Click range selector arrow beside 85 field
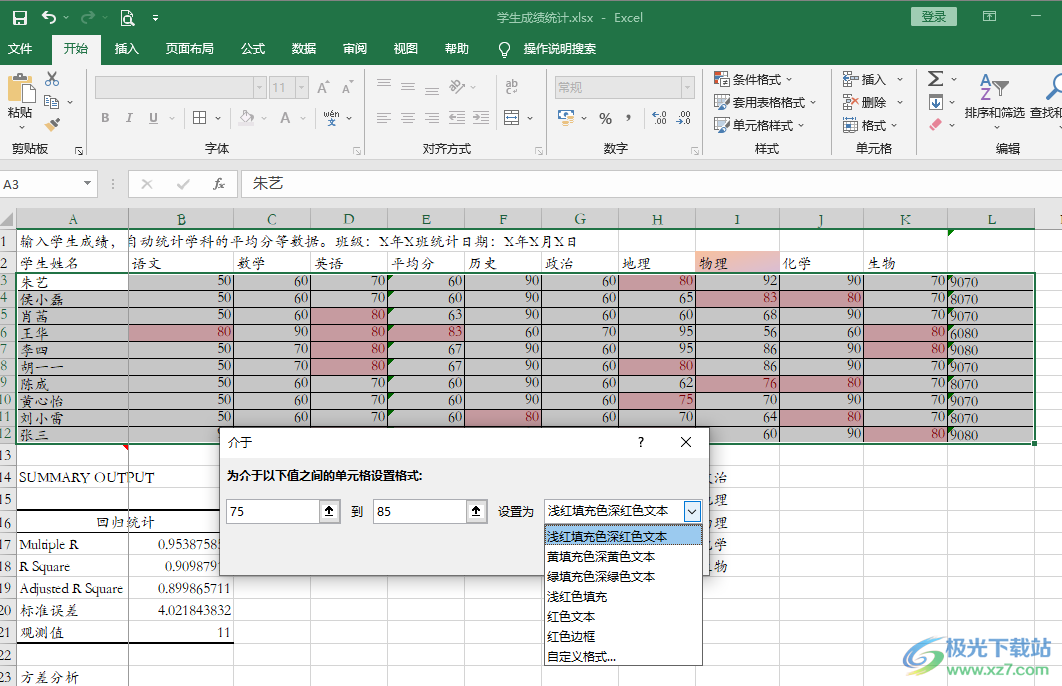 pyautogui.click(x=476, y=511)
